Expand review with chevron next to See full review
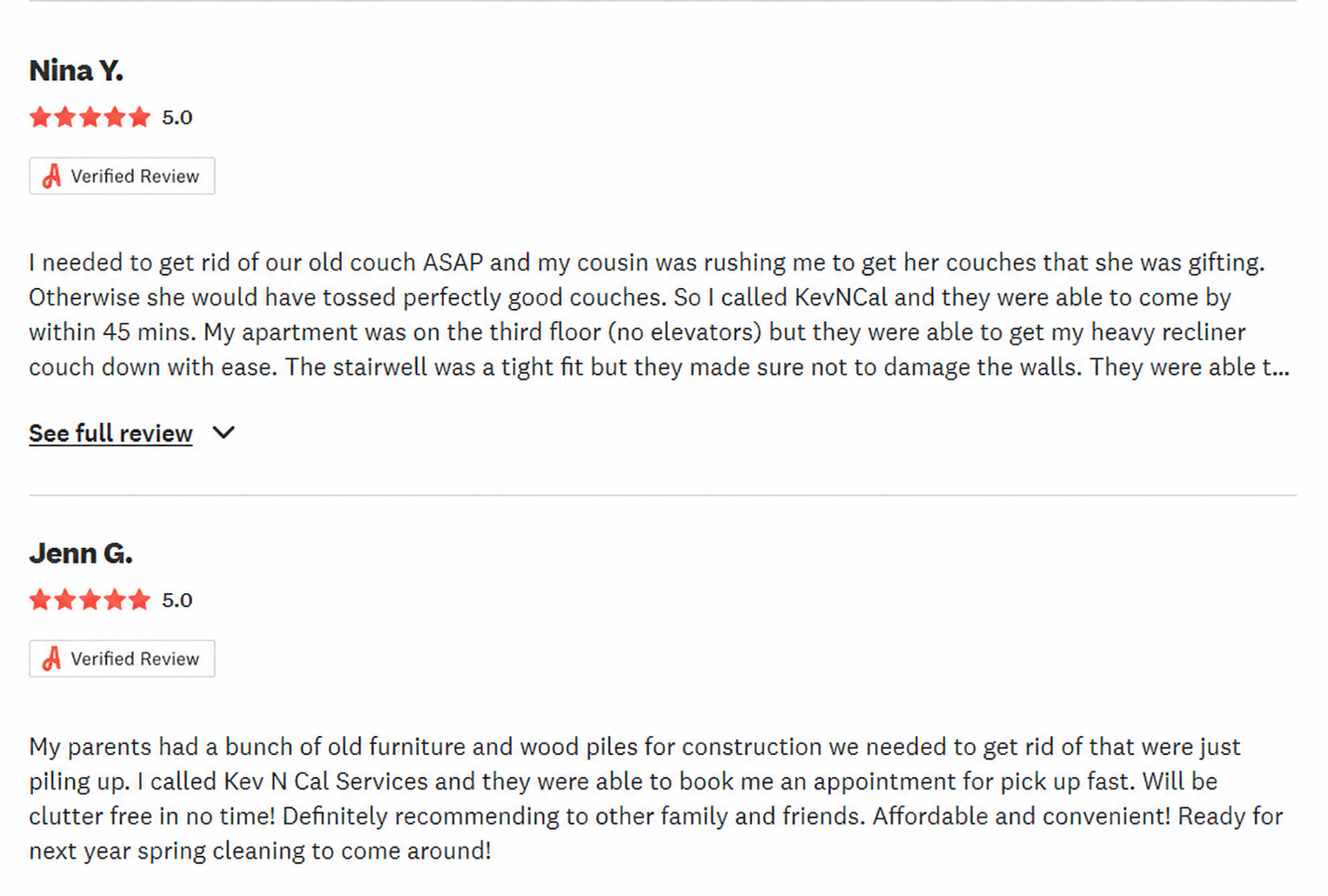 [x=224, y=432]
